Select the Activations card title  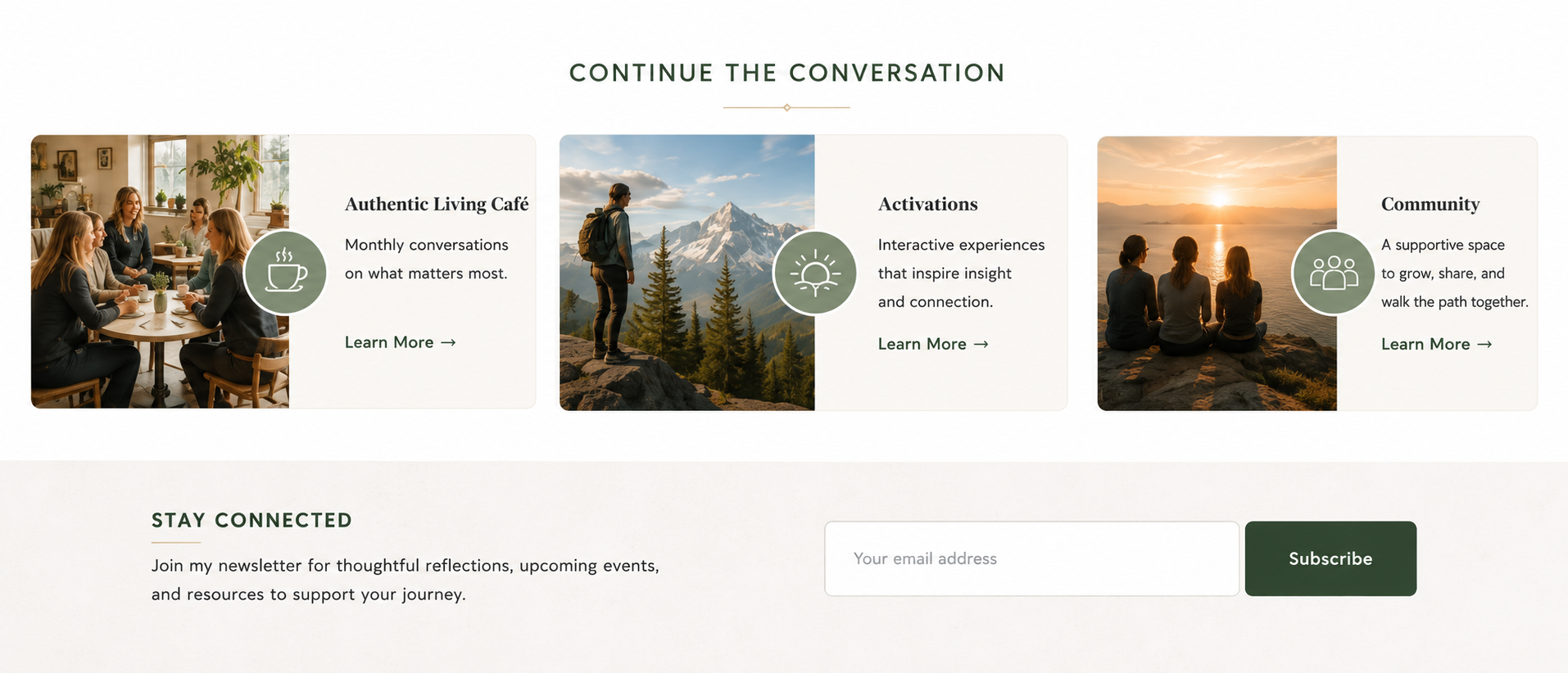click(928, 204)
